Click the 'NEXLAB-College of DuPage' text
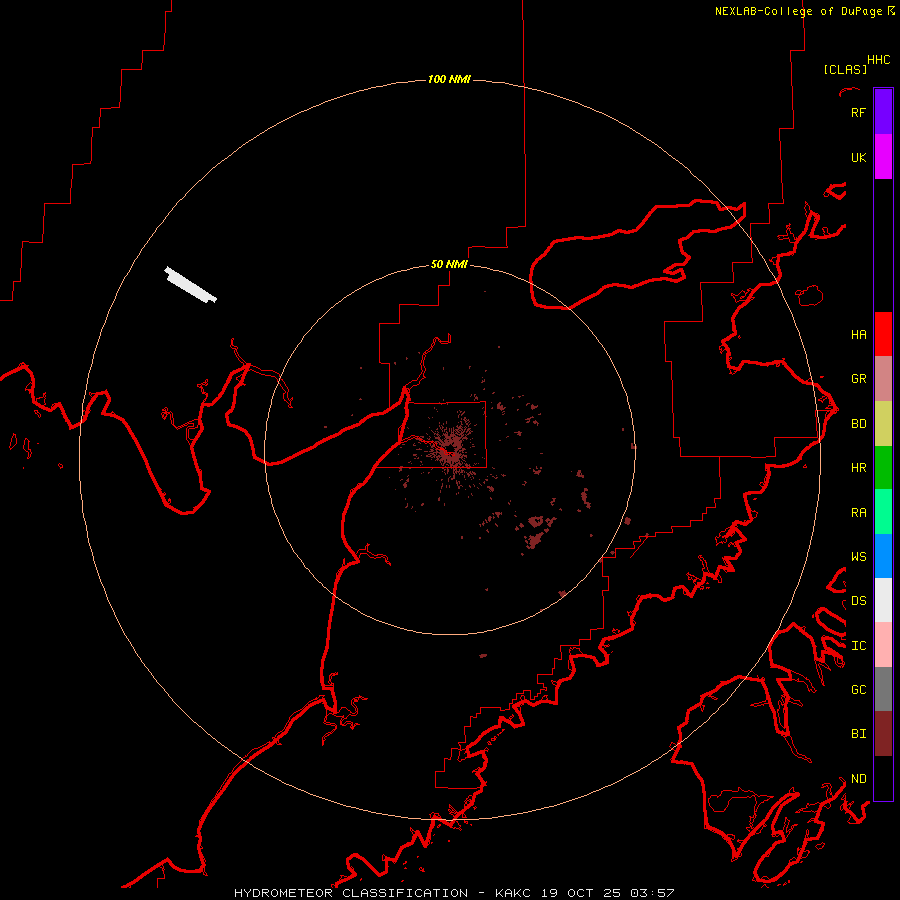Image resolution: width=900 pixels, height=900 pixels. pos(798,11)
